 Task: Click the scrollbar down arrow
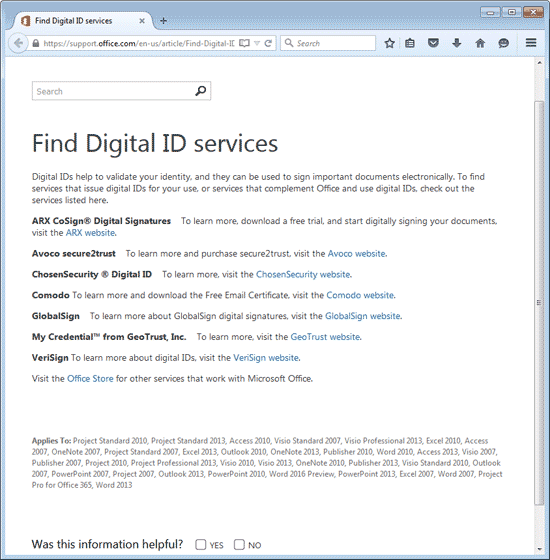click(539, 550)
